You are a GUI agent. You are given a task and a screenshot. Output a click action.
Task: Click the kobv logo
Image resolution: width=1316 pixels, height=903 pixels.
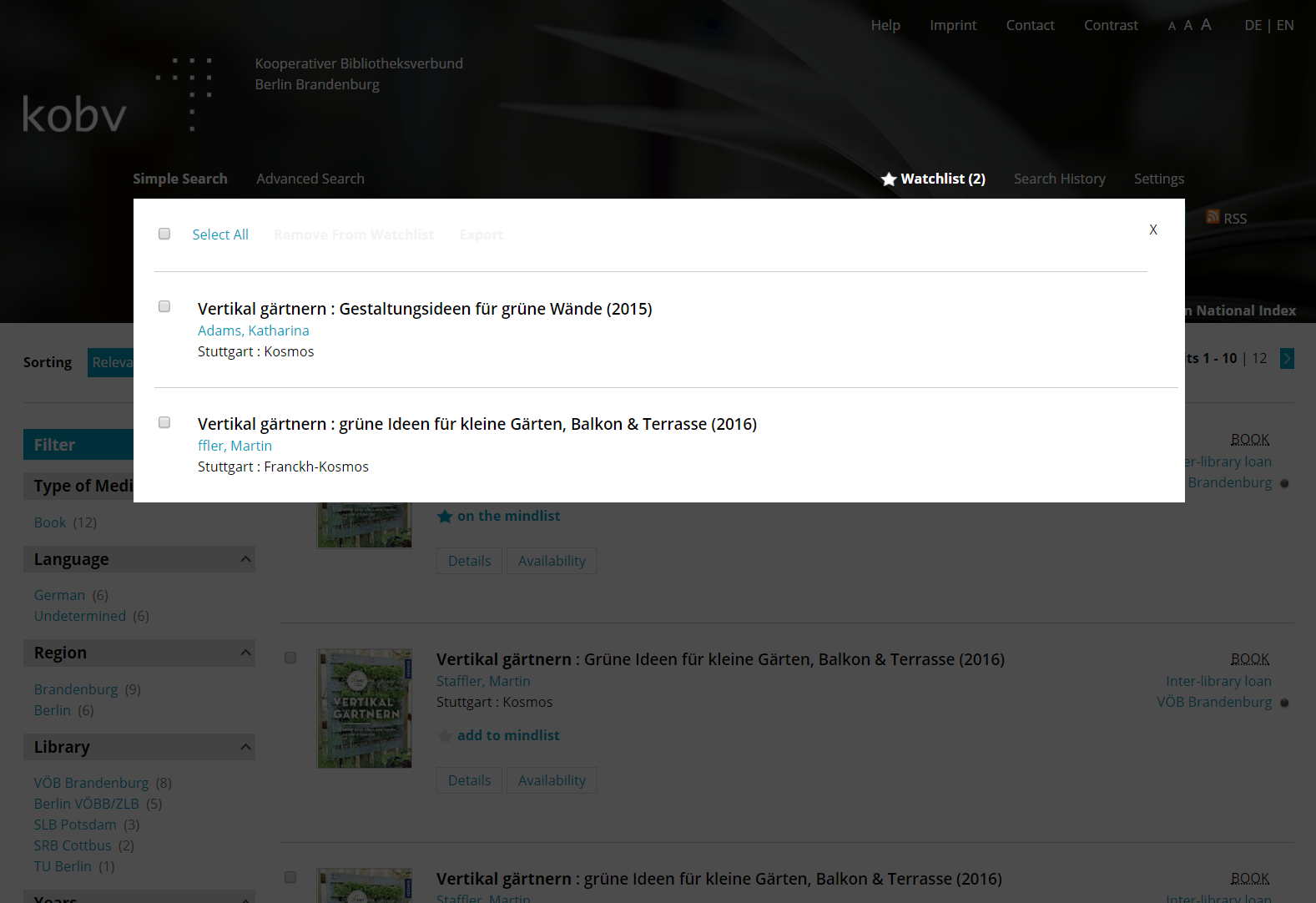[75, 114]
